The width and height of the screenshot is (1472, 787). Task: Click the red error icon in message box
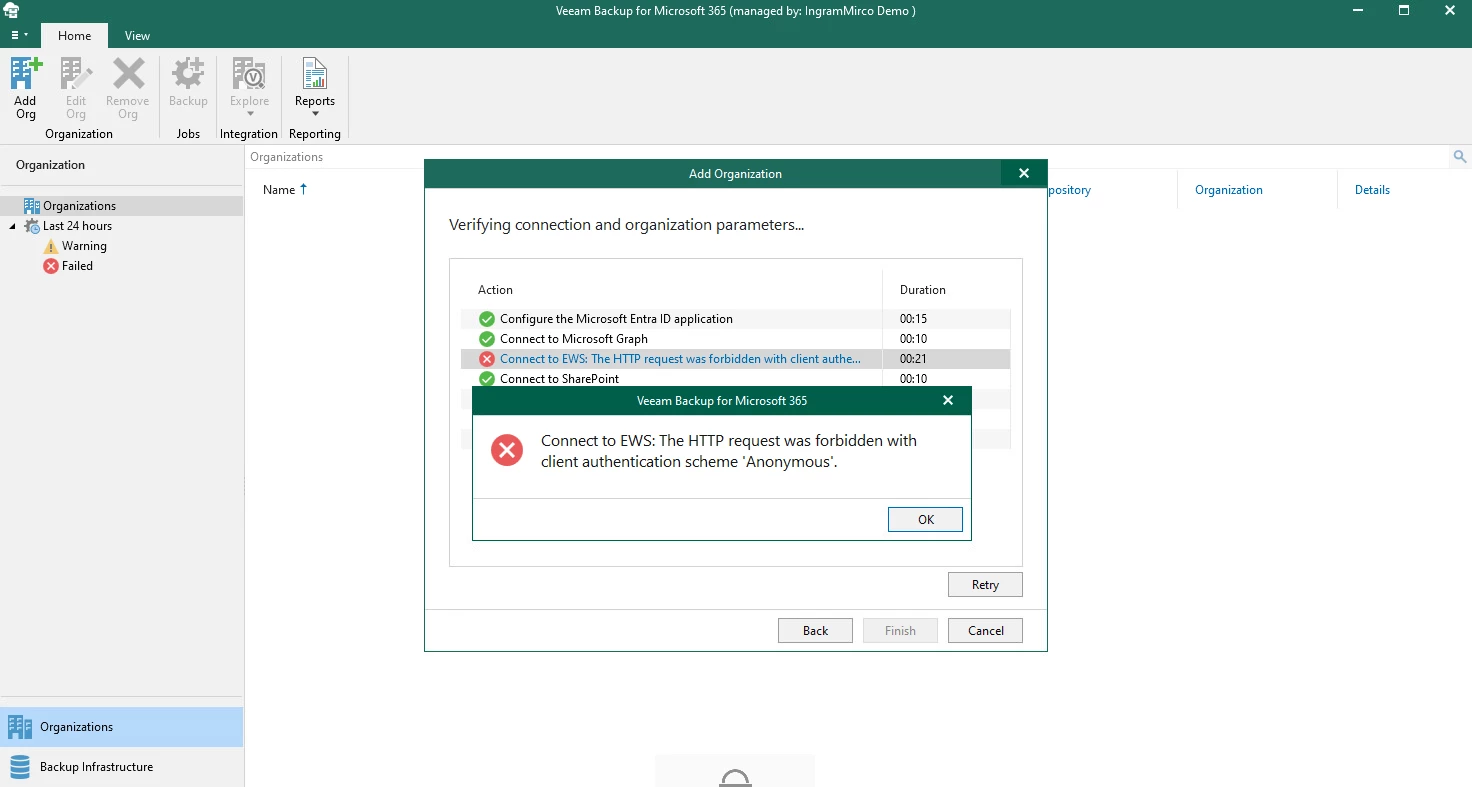coord(507,451)
